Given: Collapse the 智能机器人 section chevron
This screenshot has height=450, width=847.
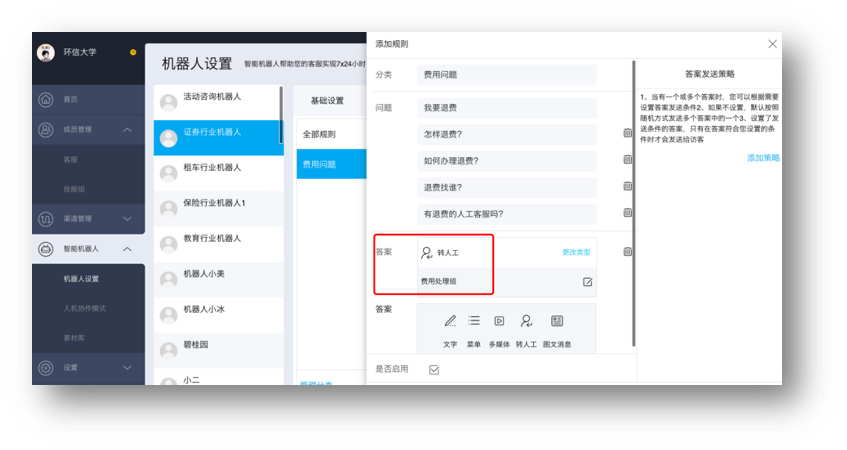Looking at the screenshot, I should pos(127,249).
